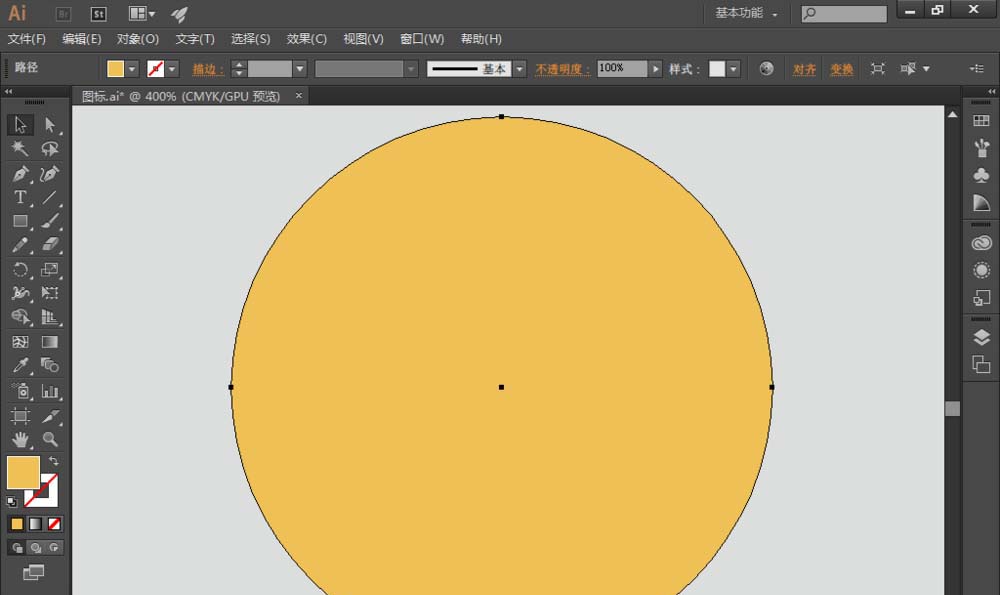Open the stroke weight dropdown

(300, 69)
